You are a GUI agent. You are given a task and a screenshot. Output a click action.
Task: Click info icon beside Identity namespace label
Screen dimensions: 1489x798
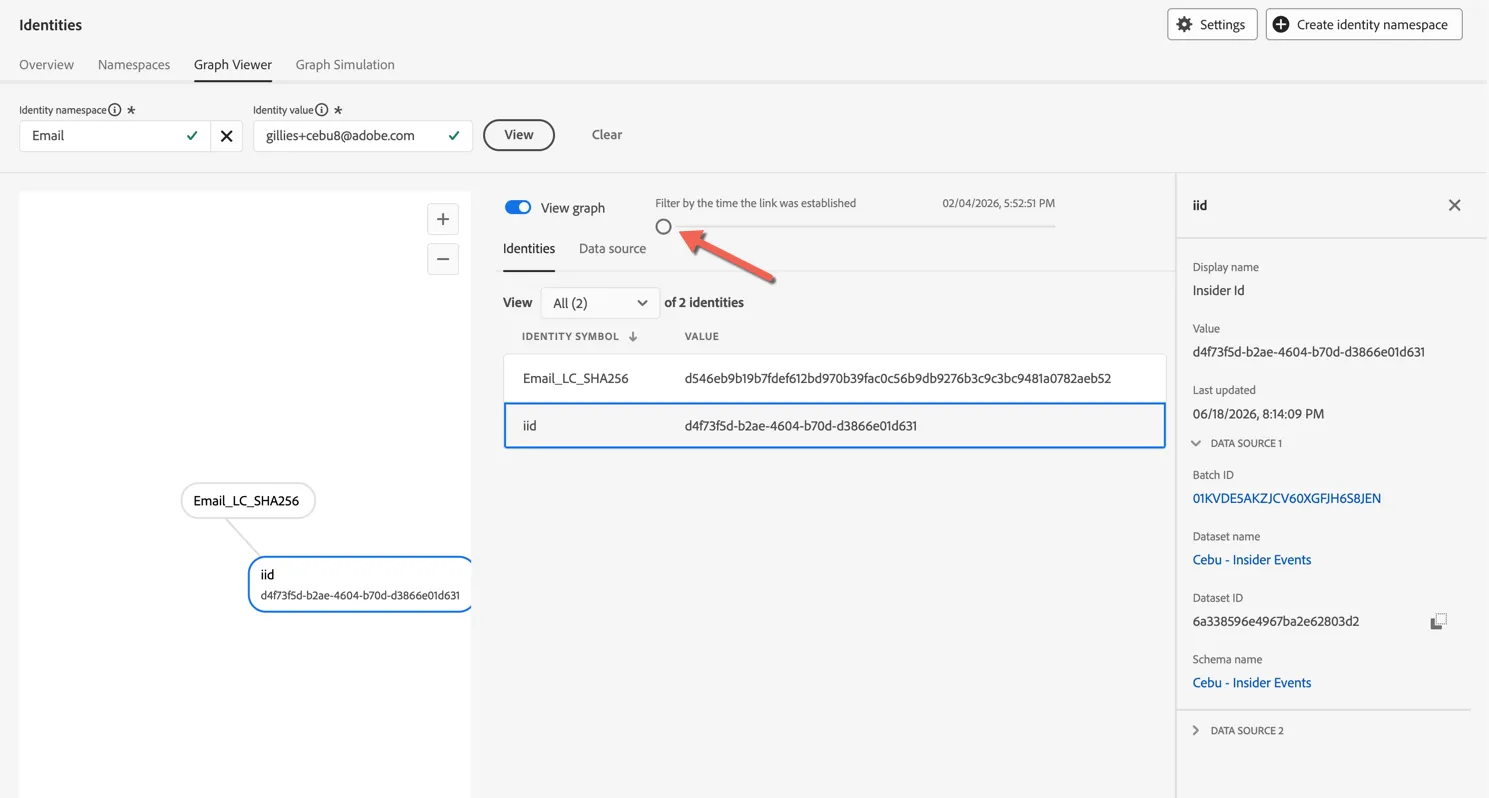[x=115, y=110]
